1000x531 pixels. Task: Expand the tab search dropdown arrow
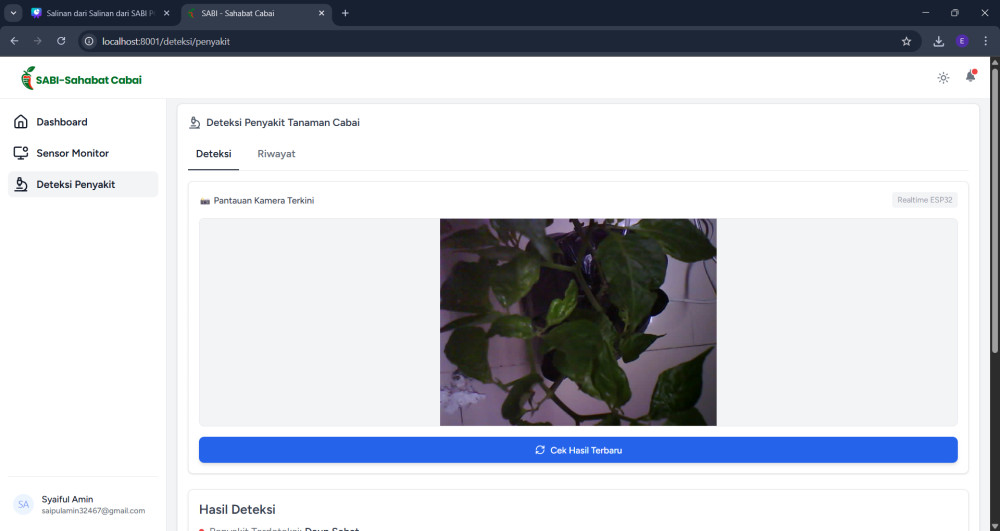pyautogui.click(x=14, y=13)
